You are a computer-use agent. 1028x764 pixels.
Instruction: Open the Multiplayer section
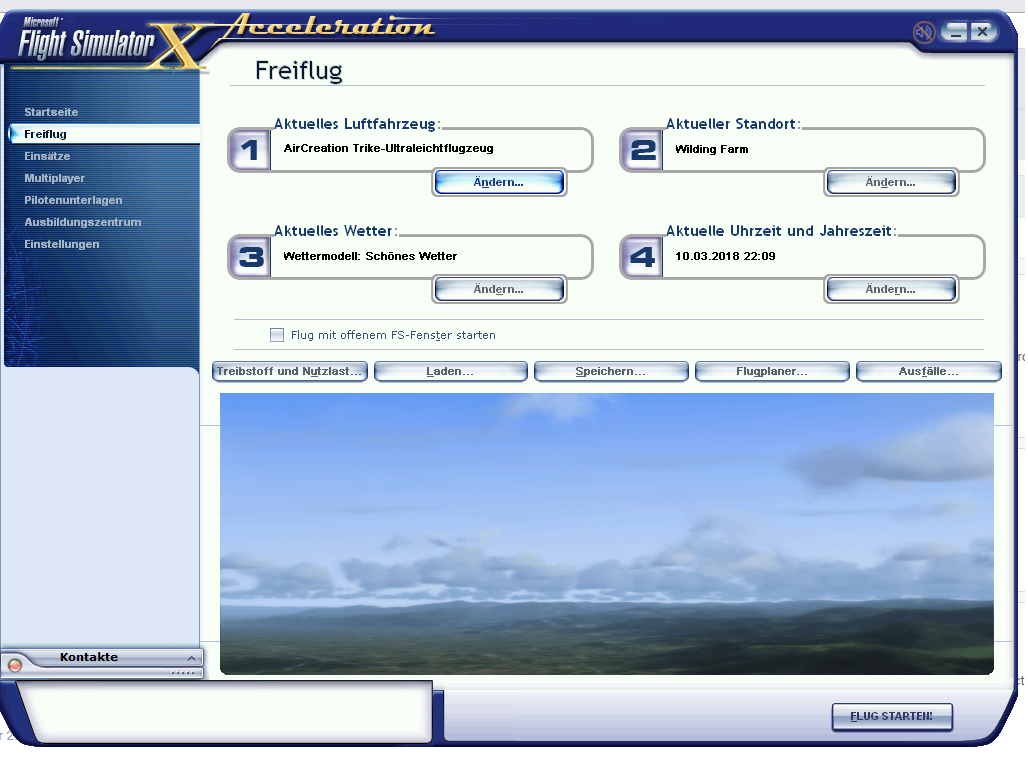click(x=54, y=178)
